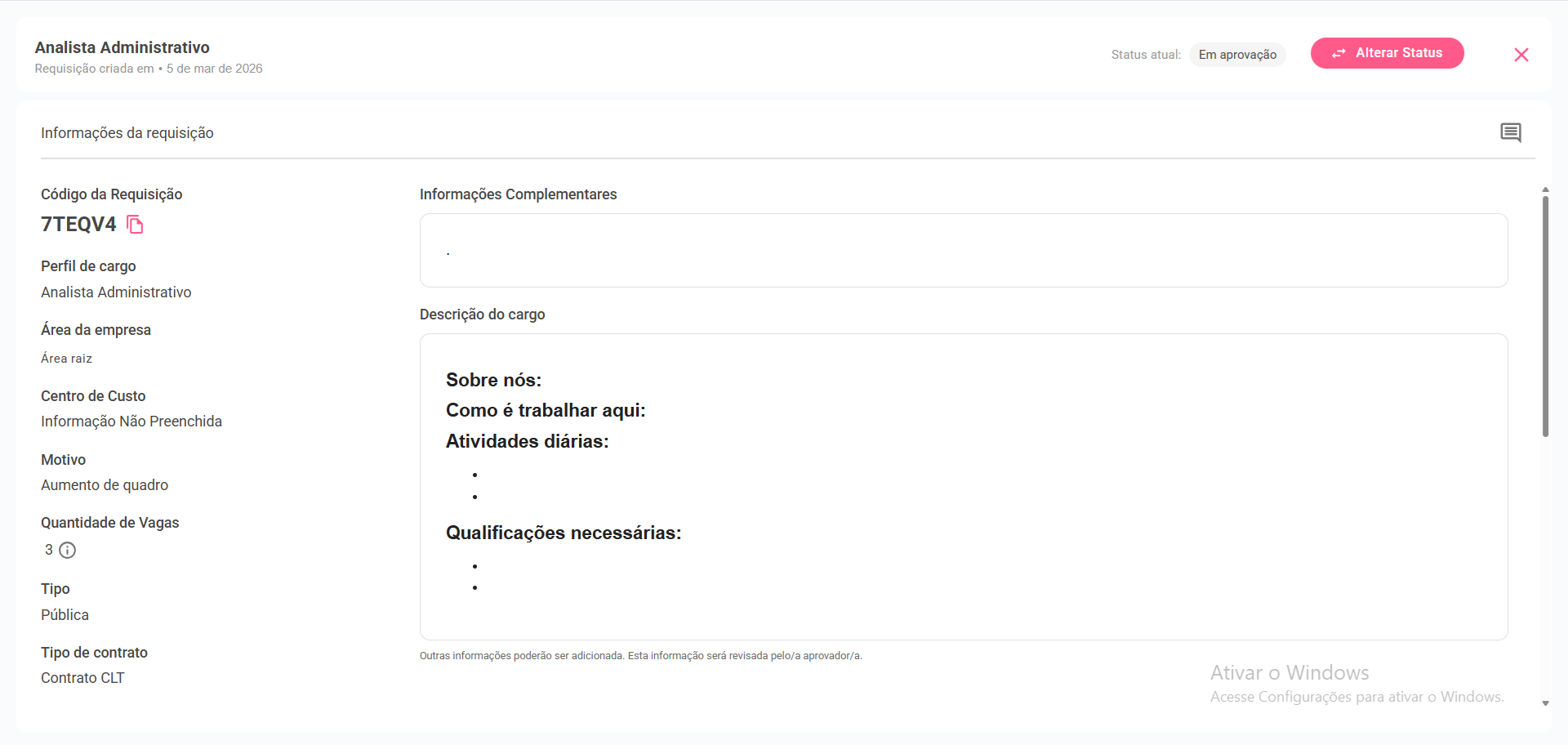Click the Informação Não Preenchida cost center text

coord(131,422)
